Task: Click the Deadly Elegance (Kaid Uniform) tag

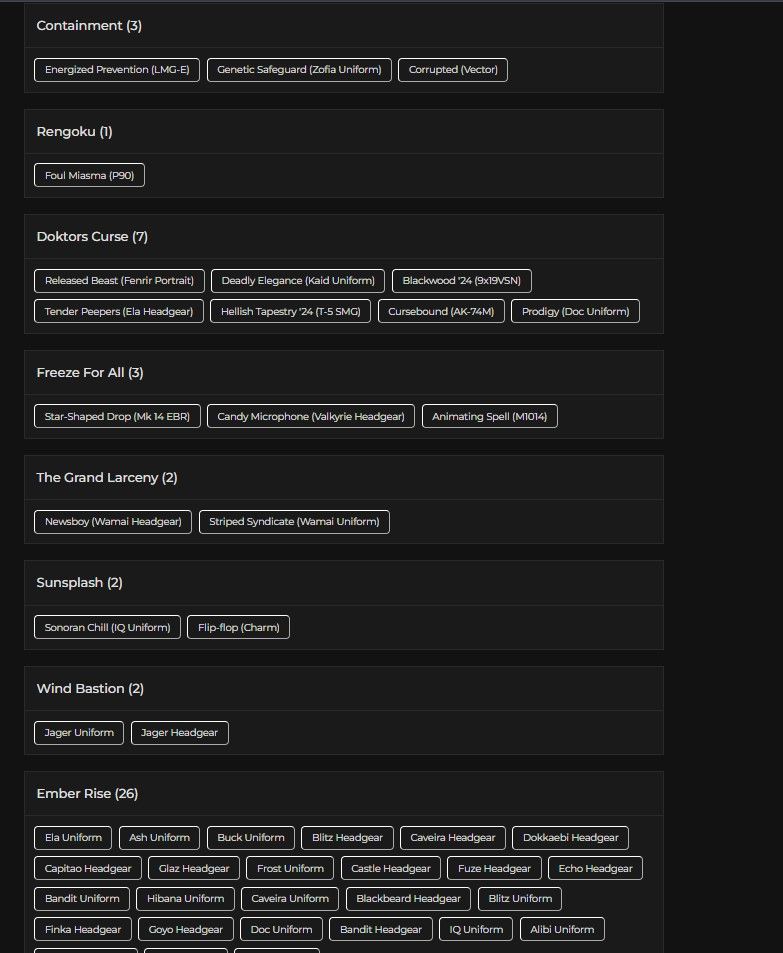Action: tap(298, 281)
